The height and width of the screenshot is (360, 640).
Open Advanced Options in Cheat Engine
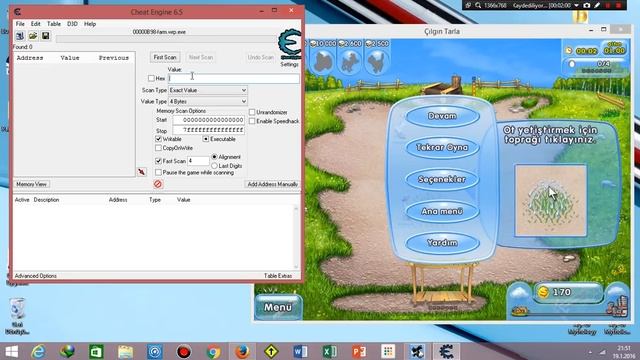coord(36,276)
